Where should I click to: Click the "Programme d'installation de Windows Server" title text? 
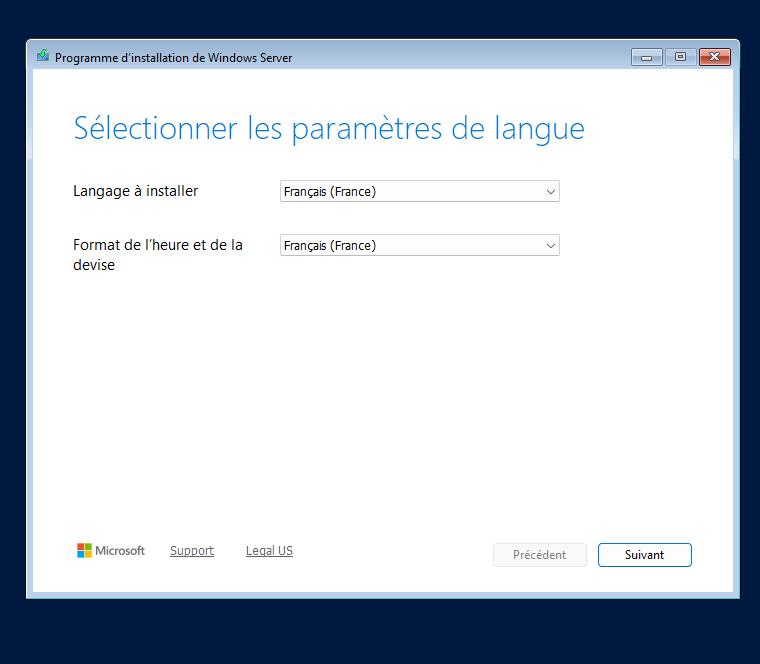click(174, 58)
